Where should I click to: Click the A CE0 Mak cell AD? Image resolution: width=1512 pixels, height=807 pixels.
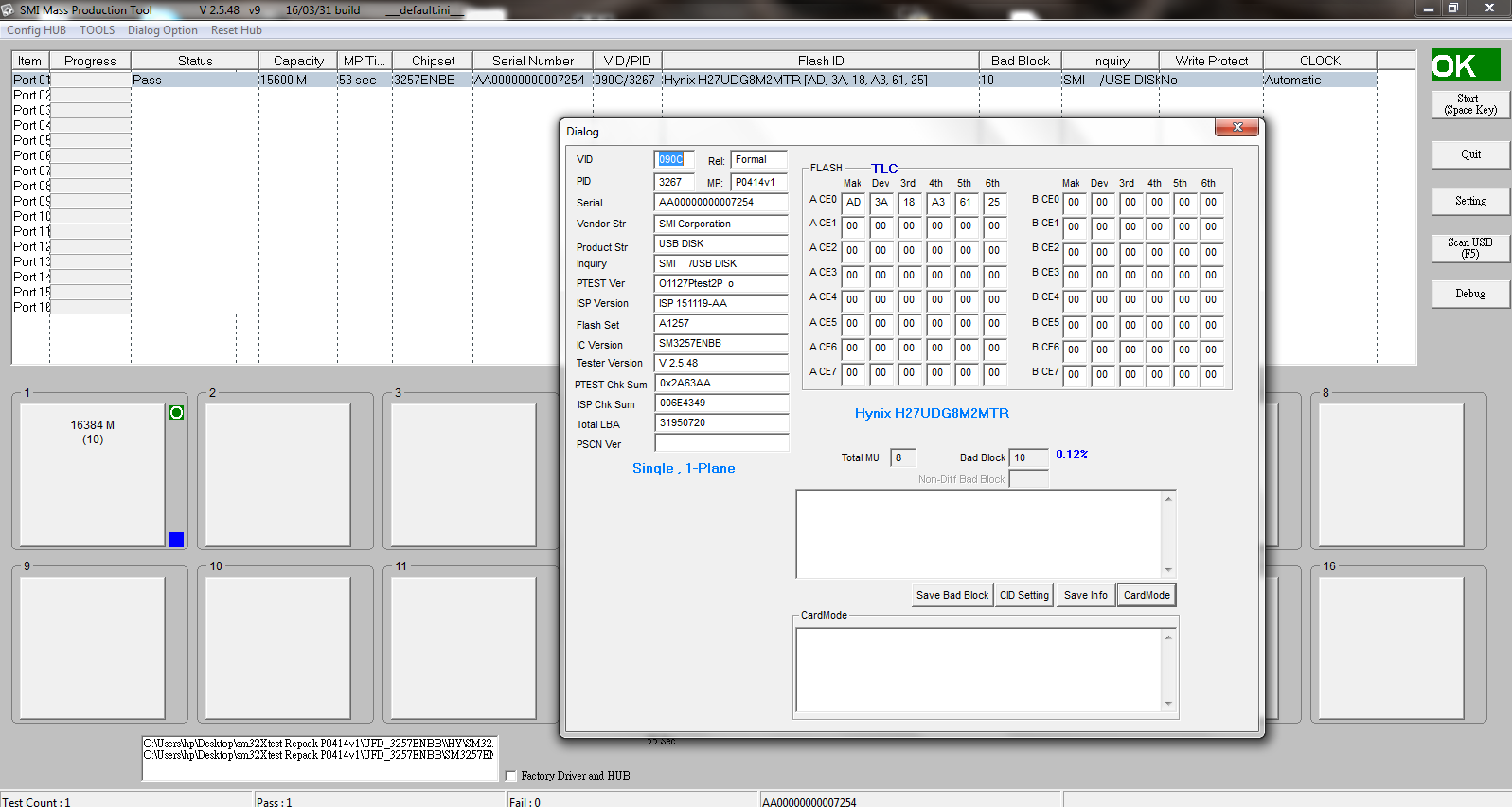click(x=853, y=203)
